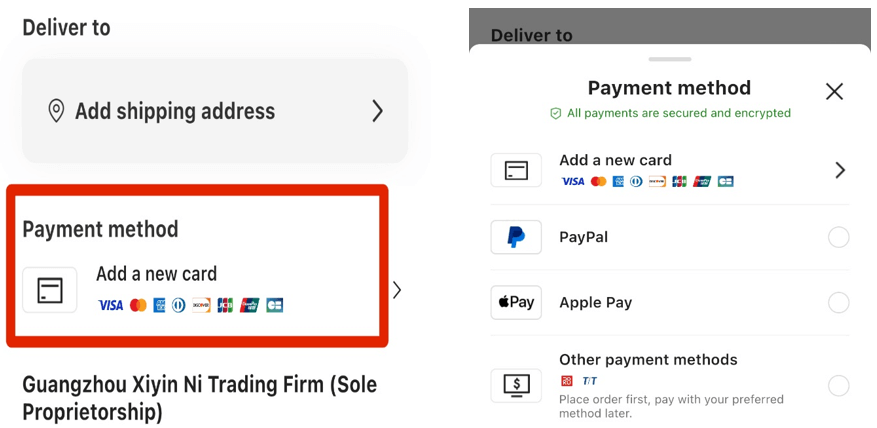Click the Other payment methods dollar icon
This screenshot has width=877, height=428.
pyautogui.click(x=516, y=385)
